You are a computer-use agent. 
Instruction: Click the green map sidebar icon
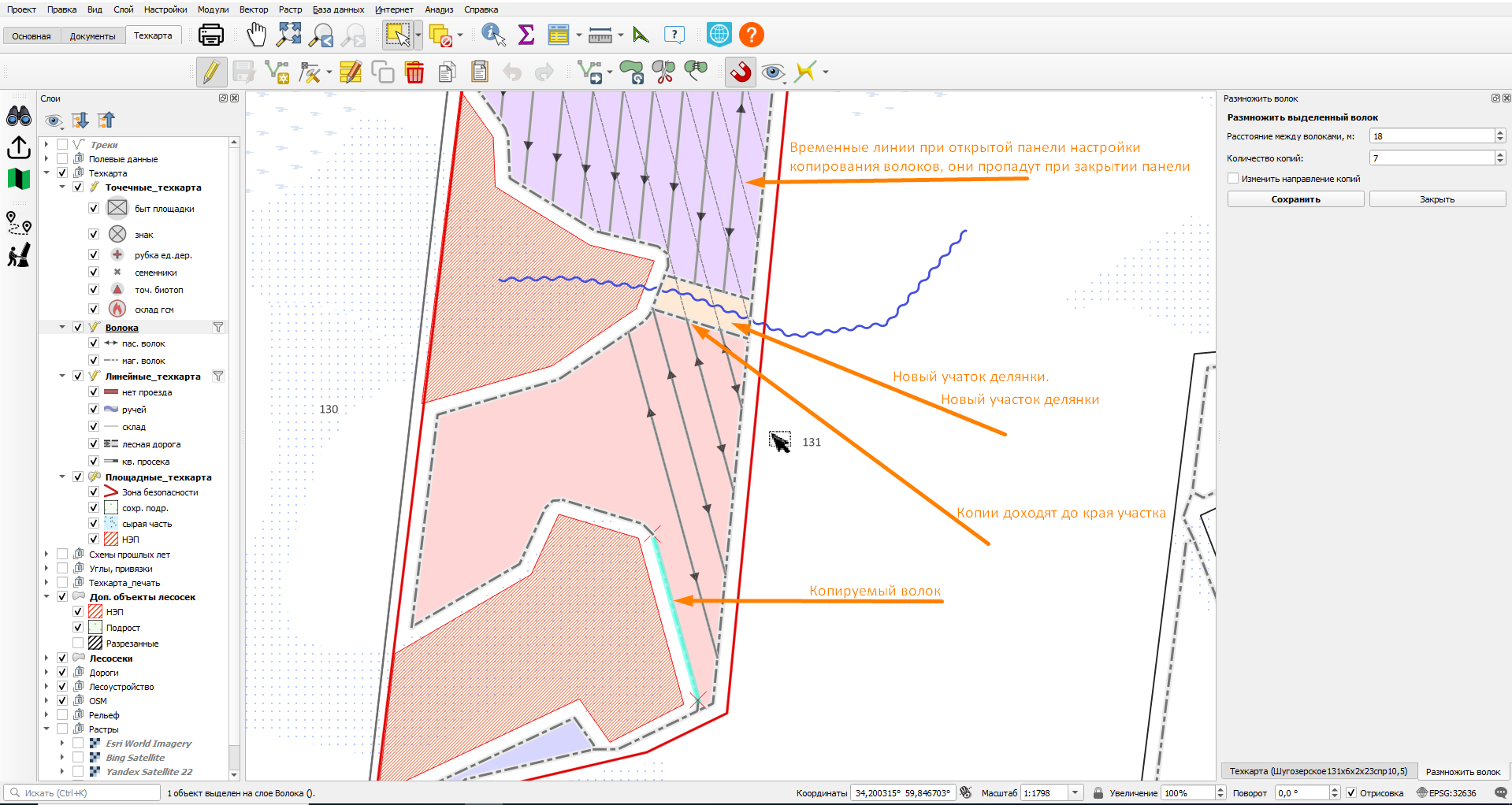(x=18, y=179)
